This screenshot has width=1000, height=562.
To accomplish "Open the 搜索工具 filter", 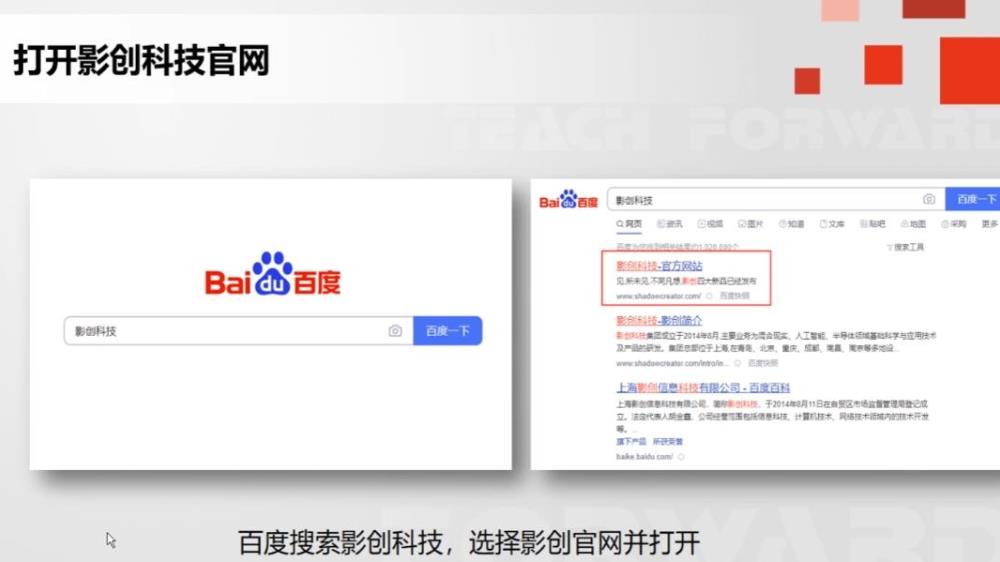I will coord(905,248).
